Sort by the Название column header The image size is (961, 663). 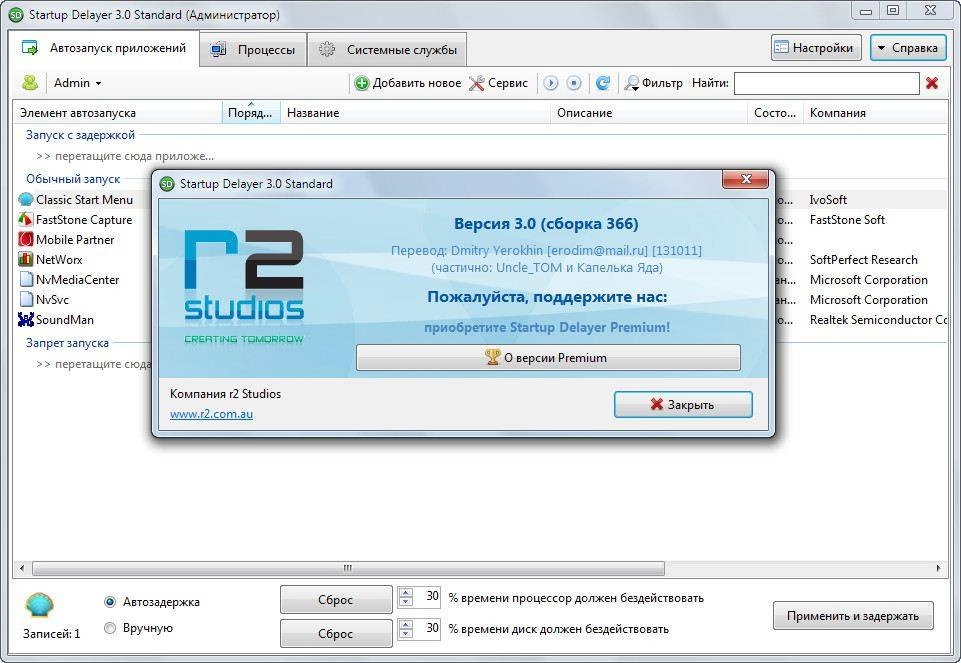tap(416, 113)
